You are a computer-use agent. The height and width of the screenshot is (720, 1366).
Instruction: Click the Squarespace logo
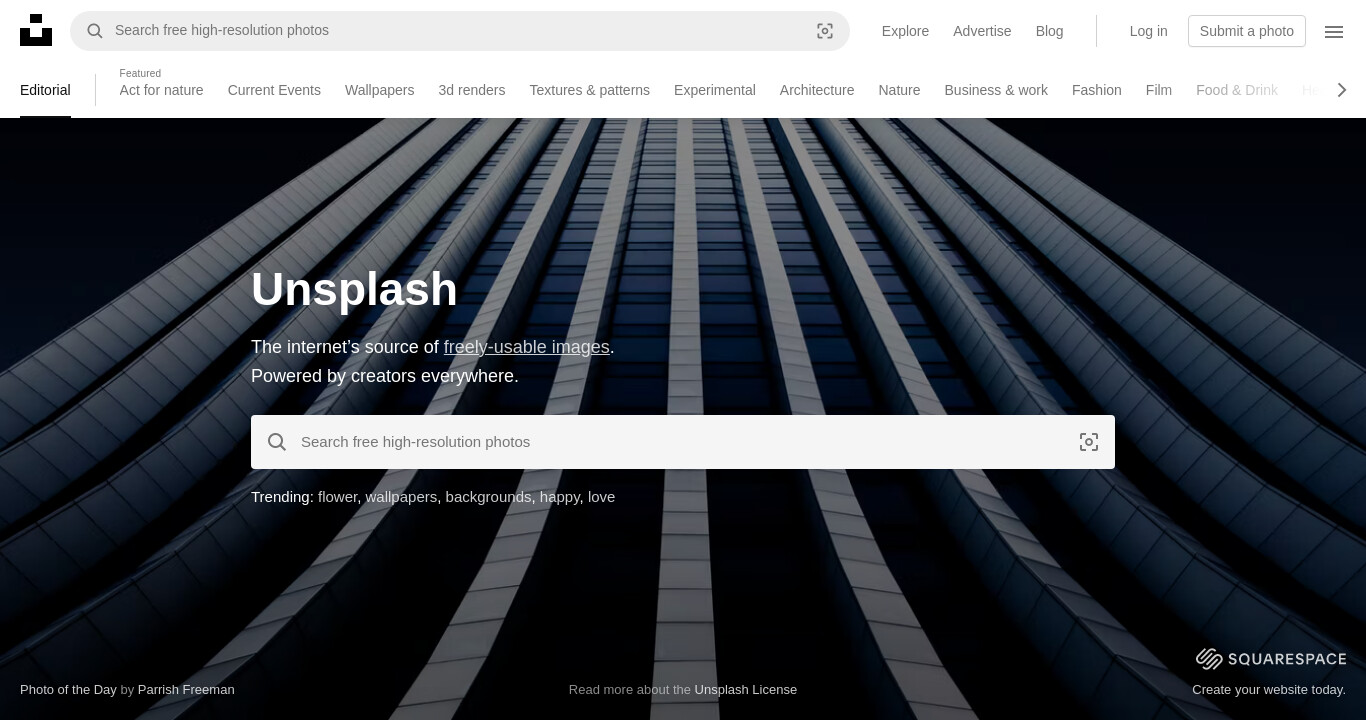click(x=1271, y=659)
